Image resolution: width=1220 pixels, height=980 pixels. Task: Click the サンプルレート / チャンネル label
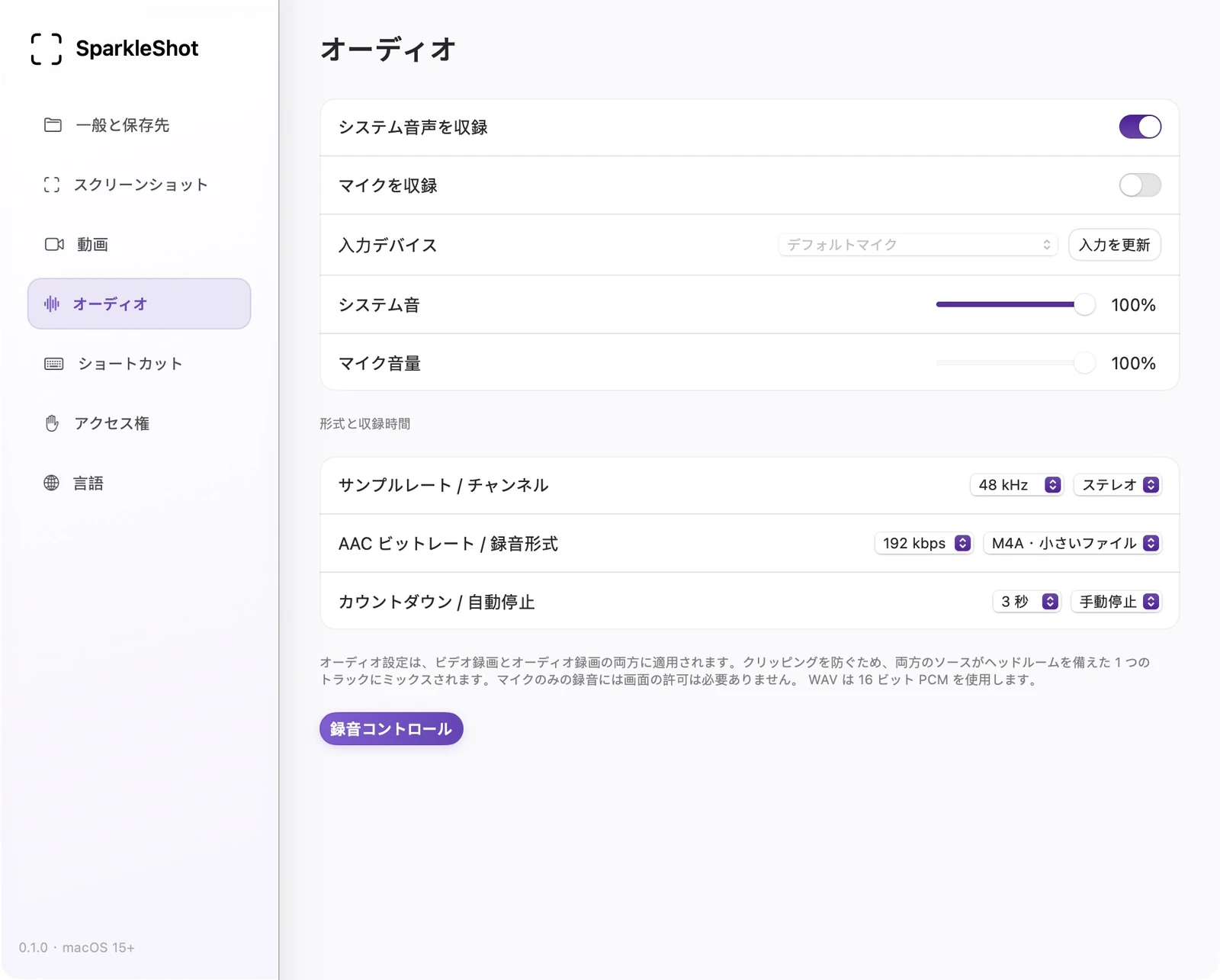444,485
